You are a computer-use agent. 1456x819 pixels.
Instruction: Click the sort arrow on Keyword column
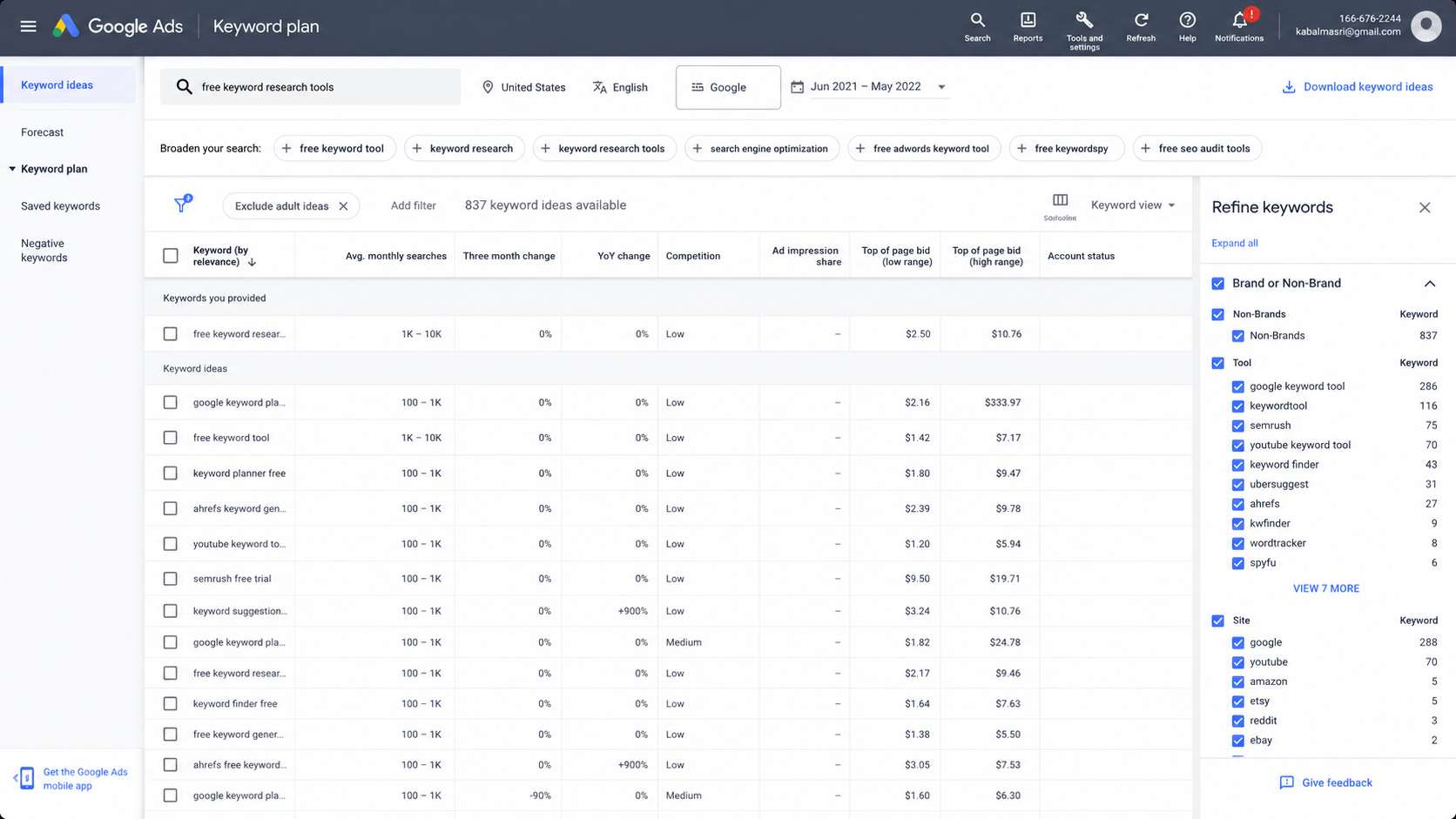tap(252, 262)
